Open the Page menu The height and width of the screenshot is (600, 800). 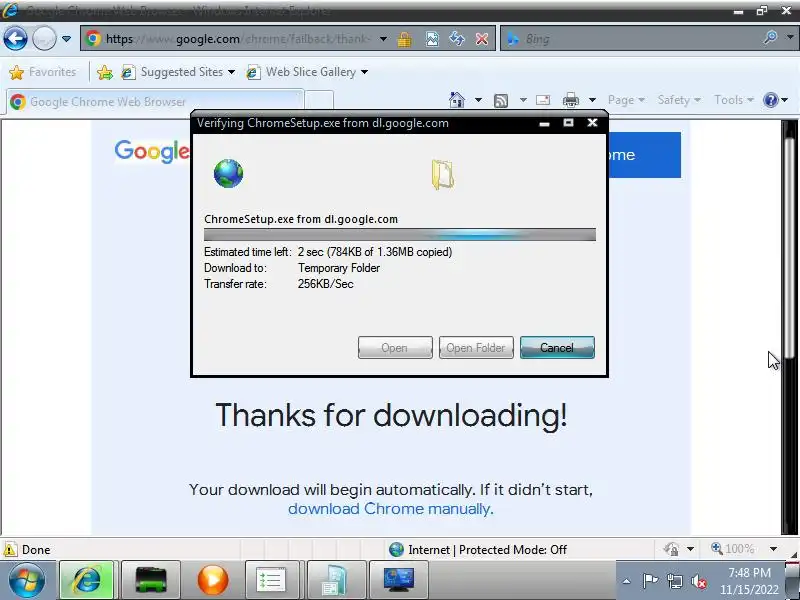click(626, 100)
